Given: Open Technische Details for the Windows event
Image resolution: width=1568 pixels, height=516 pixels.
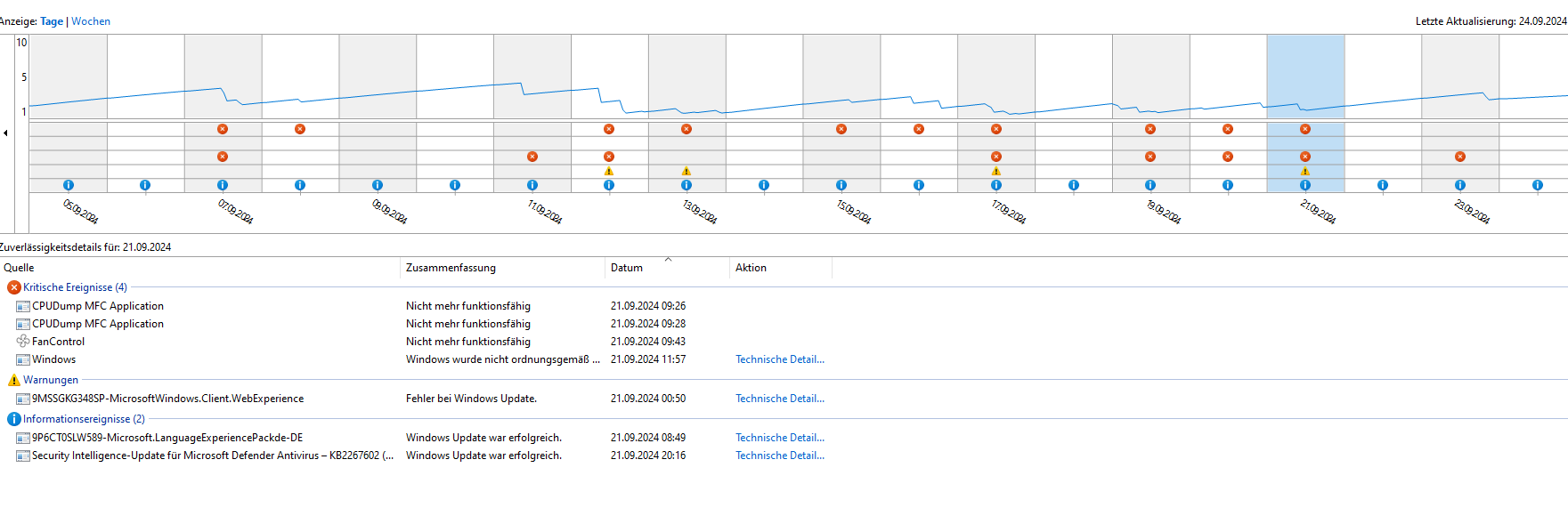Looking at the screenshot, I should click(780, 359).
